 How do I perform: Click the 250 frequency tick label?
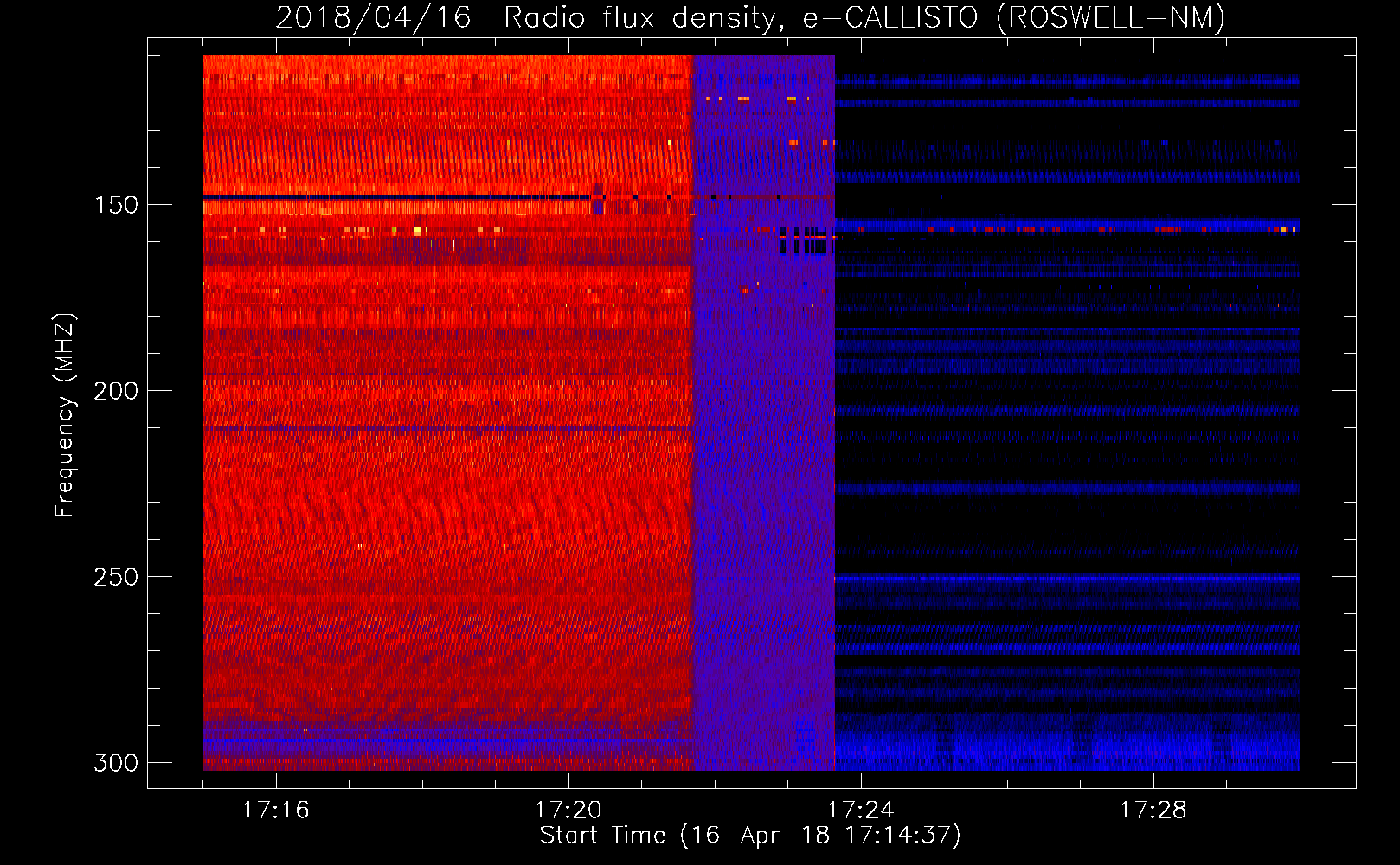click(x=116, y=577)
